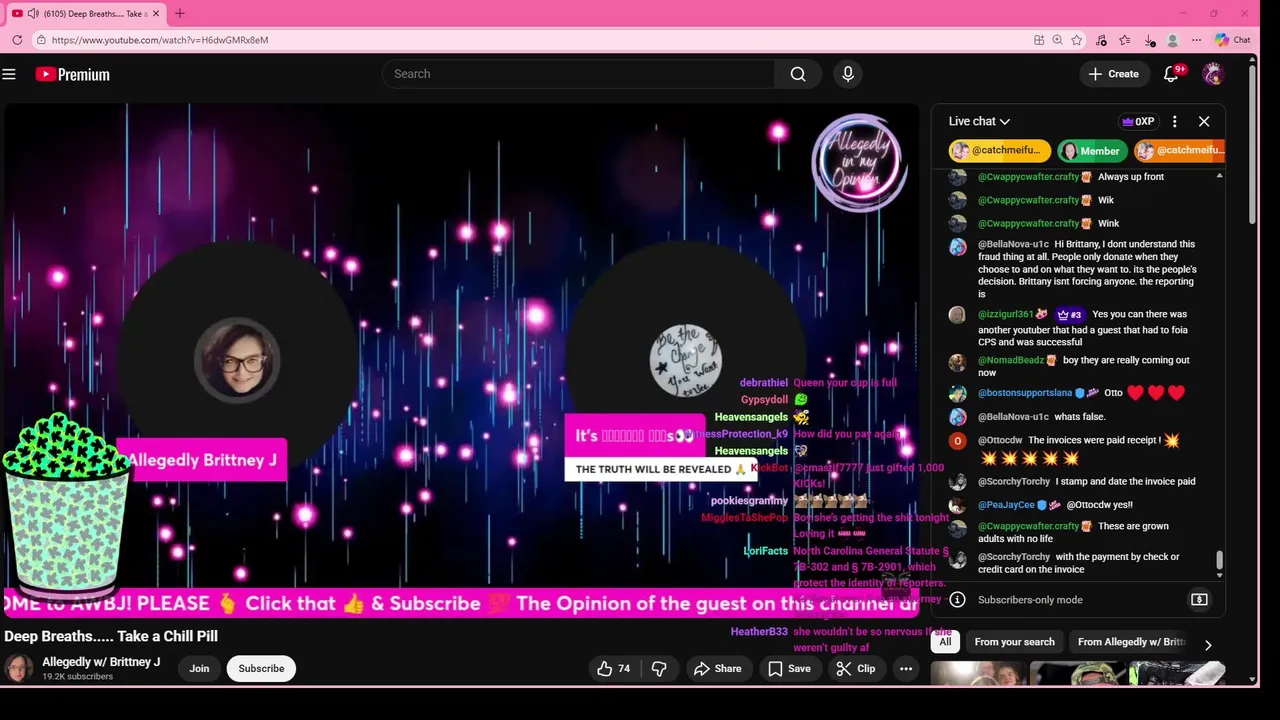Click the browser address bar URL

pyautogui.click(x=160, y=40)
